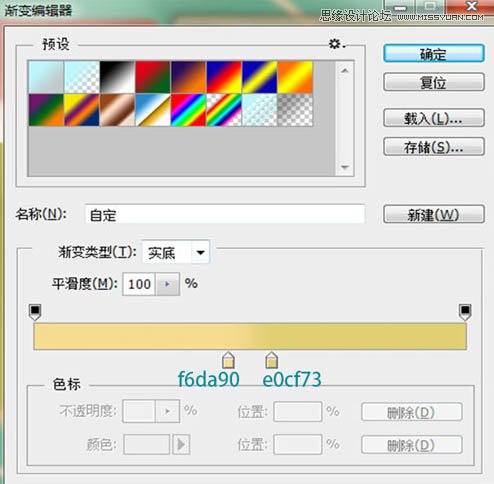Close the gradient editor window
494x484 pixels.
(x=471, y=6)
